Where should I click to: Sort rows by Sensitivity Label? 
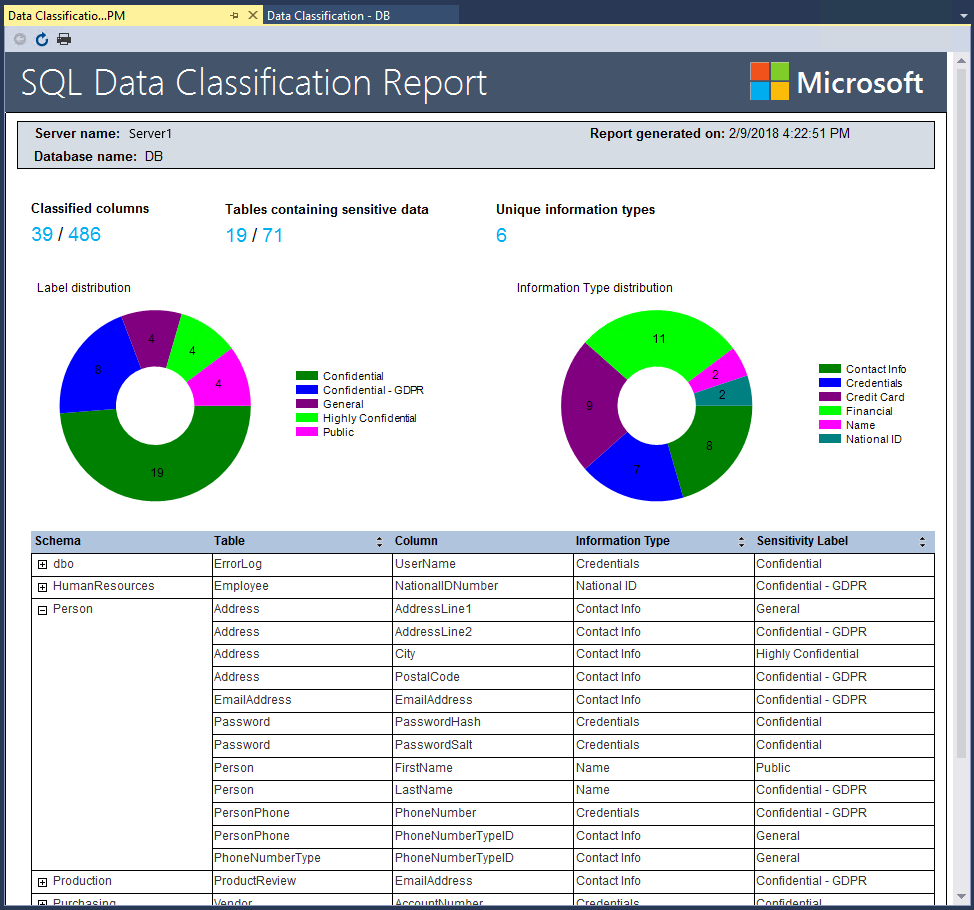click(x=921, y=540)
